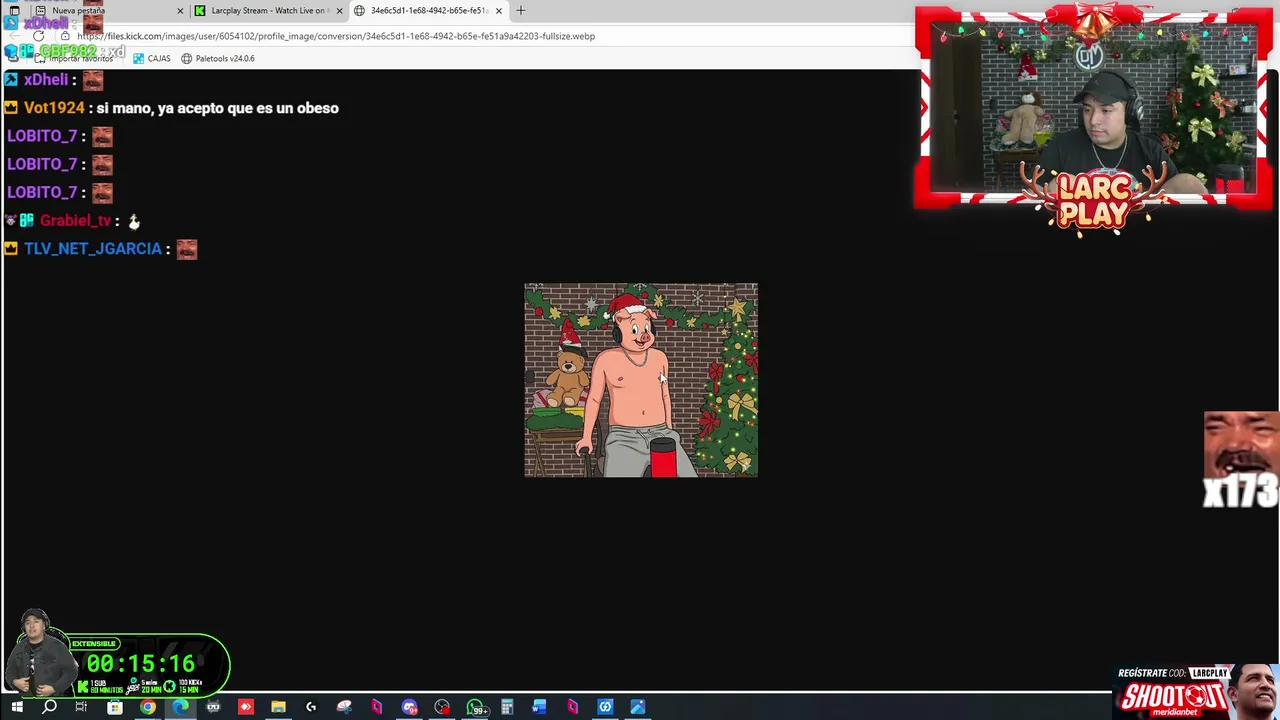Viewport: 1280px width, 720px height.
Task: Open the Importar favoritos bookmark
Action: pyautogui.click(x=75, y=58)
